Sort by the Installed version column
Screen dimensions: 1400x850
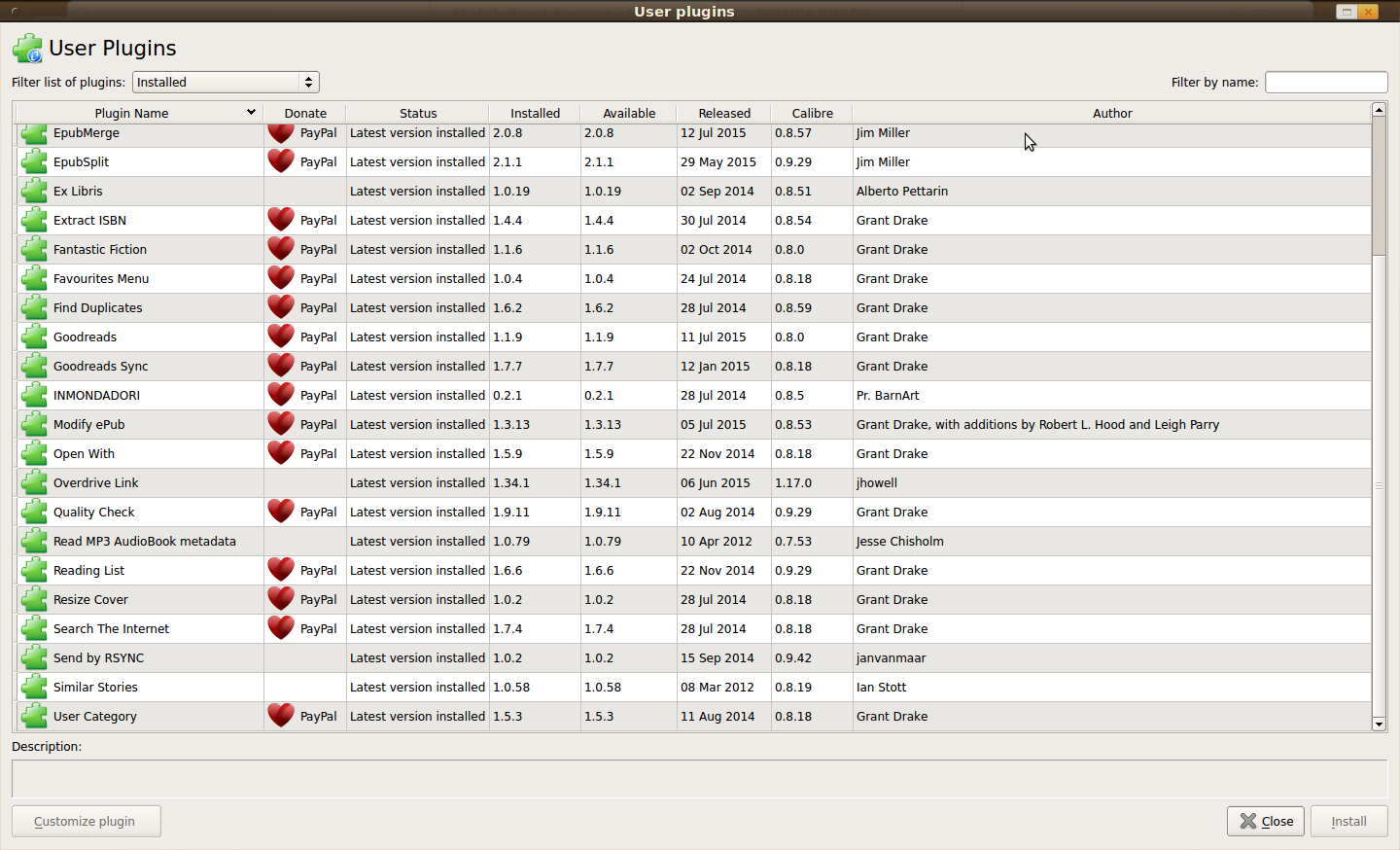pyautogui.click(x=535, y=113)
